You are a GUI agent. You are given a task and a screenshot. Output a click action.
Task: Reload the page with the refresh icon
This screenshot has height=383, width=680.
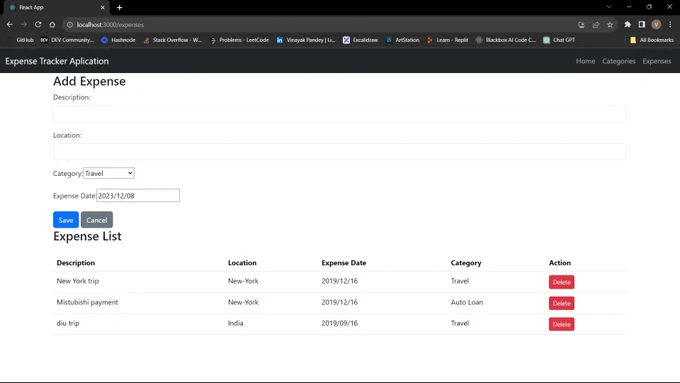38,25
